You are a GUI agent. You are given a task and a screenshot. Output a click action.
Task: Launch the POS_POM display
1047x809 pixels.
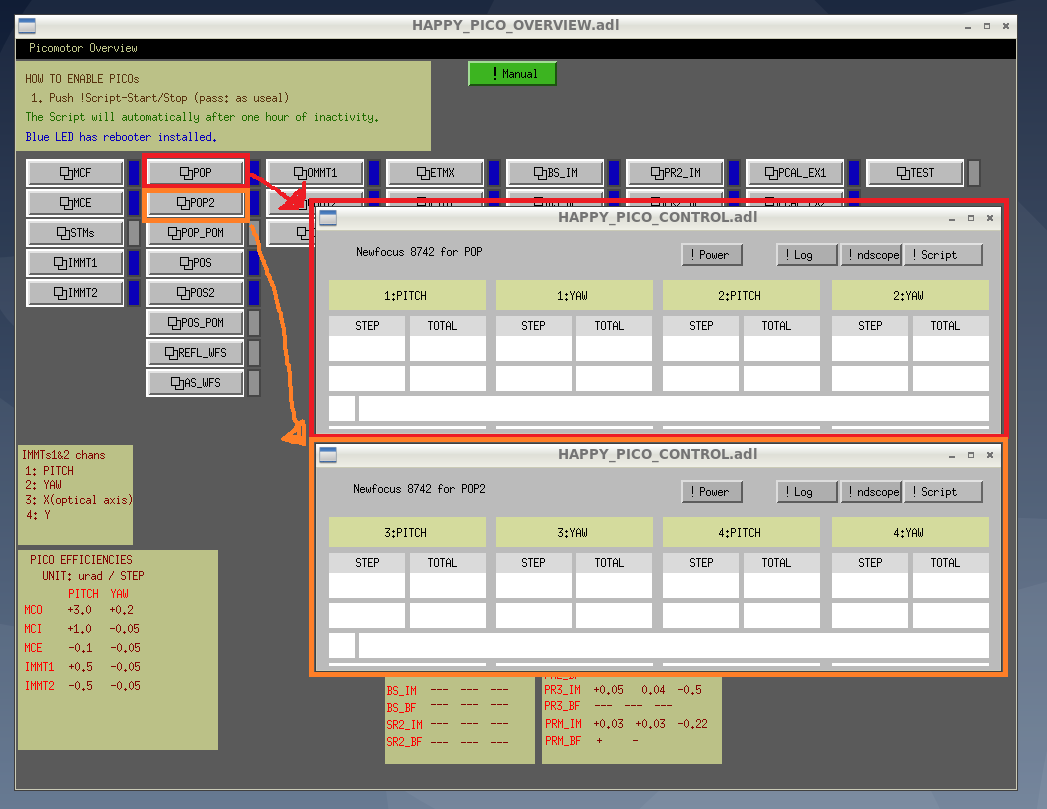click(196, 323)
